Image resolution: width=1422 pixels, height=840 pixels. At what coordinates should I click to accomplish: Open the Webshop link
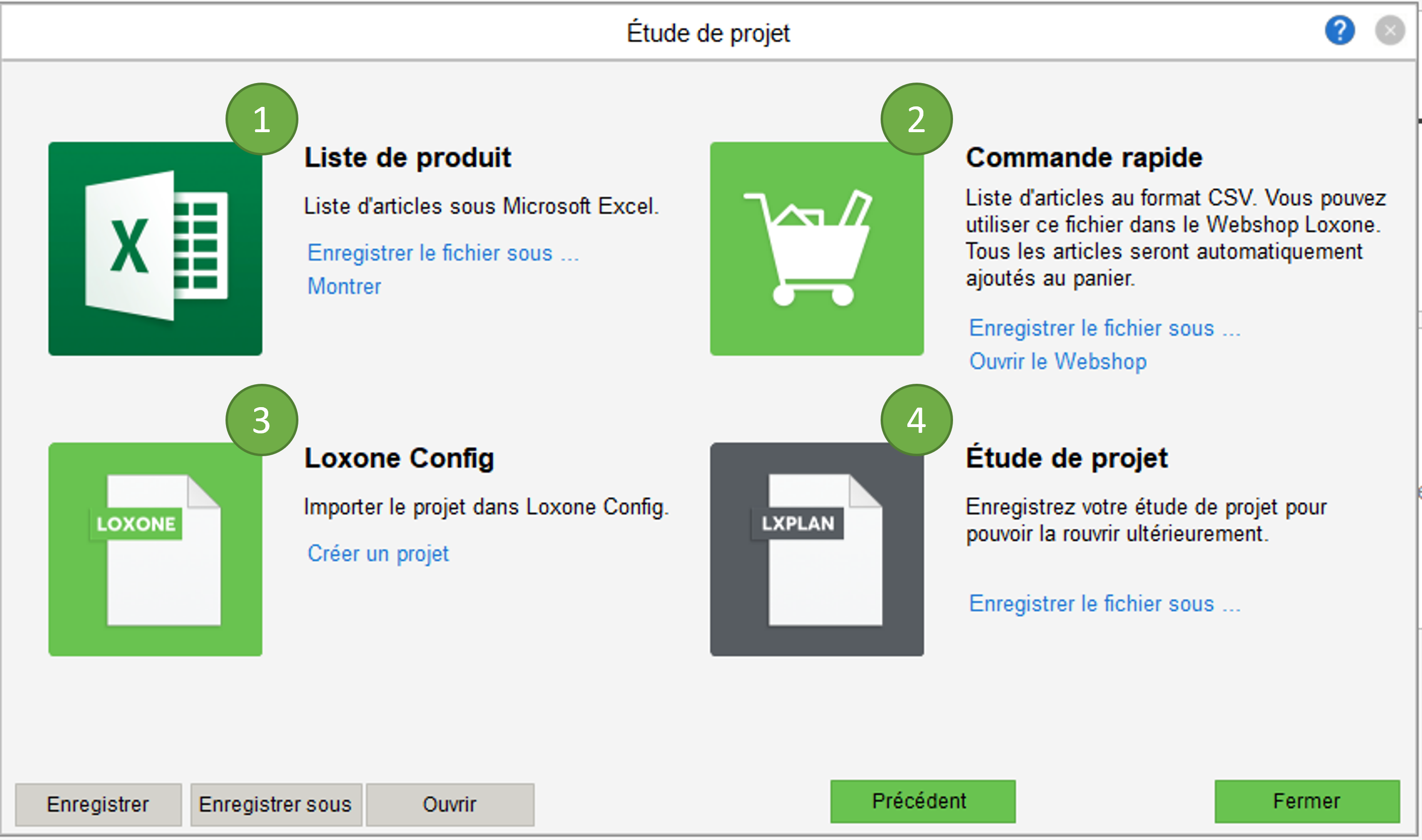1058,361
